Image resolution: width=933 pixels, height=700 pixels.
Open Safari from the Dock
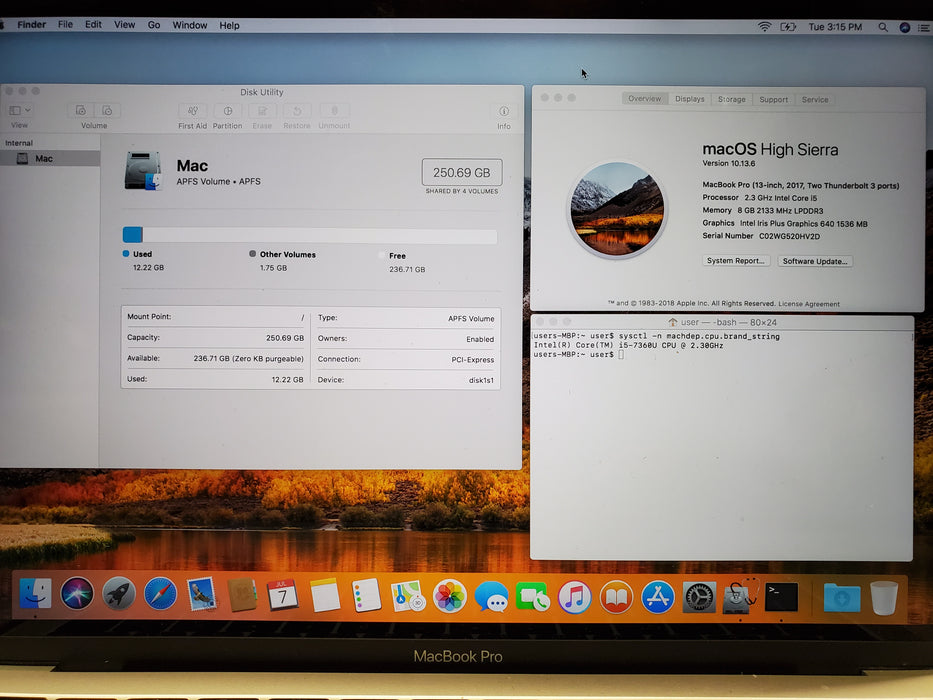tap(160, 593)
